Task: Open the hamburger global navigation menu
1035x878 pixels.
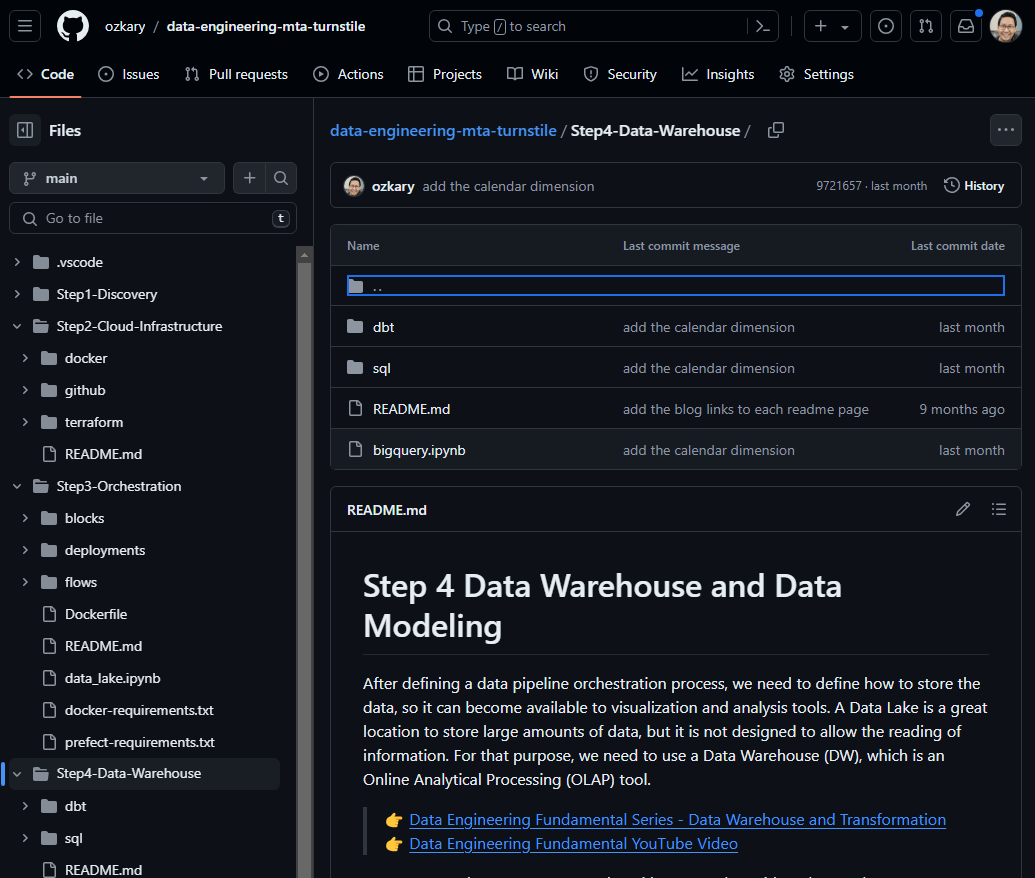Action: (x=25, y=26)
